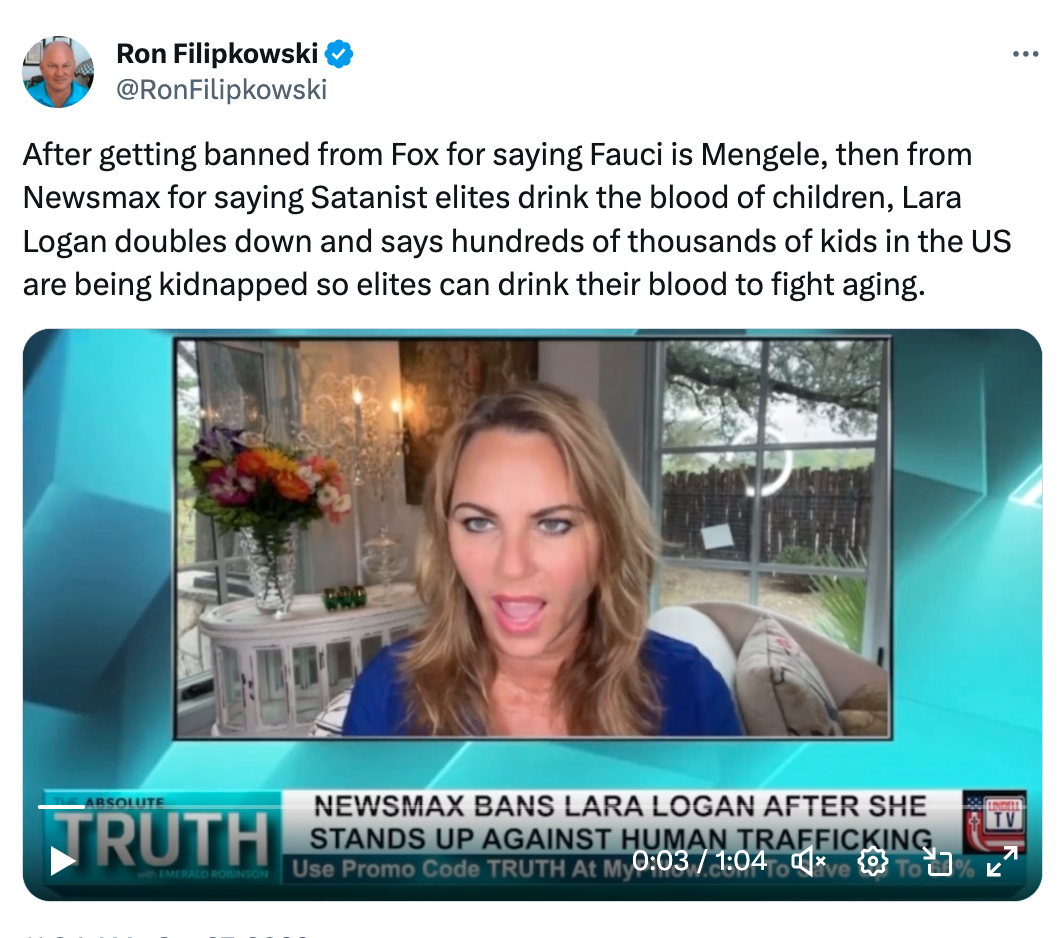
Task: Open Ron Filipkowski's profile avatar
Action: tap(58, 72)
